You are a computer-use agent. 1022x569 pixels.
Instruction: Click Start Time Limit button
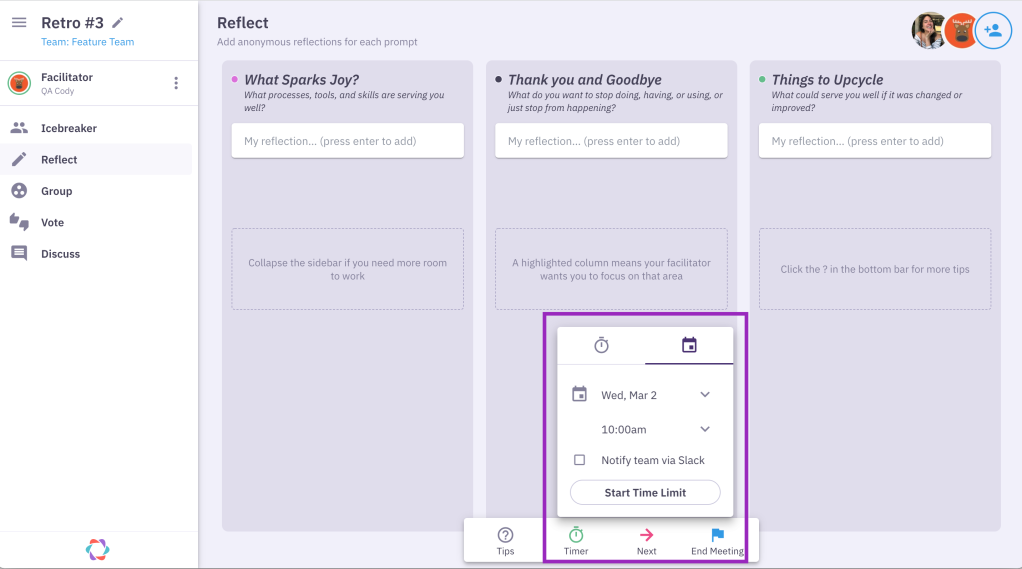point(645,493)
